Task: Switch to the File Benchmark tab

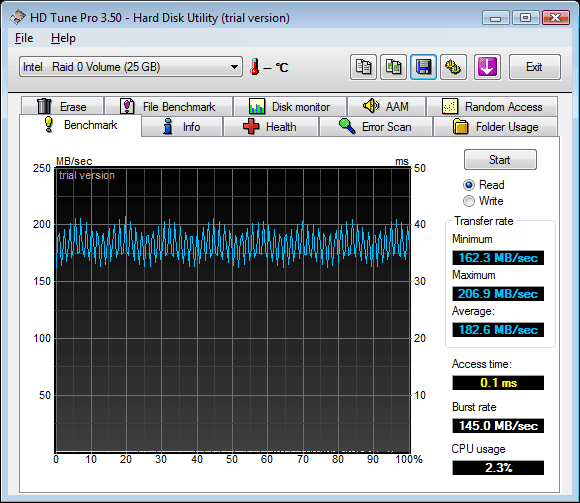Action: (x=169, y=107)
